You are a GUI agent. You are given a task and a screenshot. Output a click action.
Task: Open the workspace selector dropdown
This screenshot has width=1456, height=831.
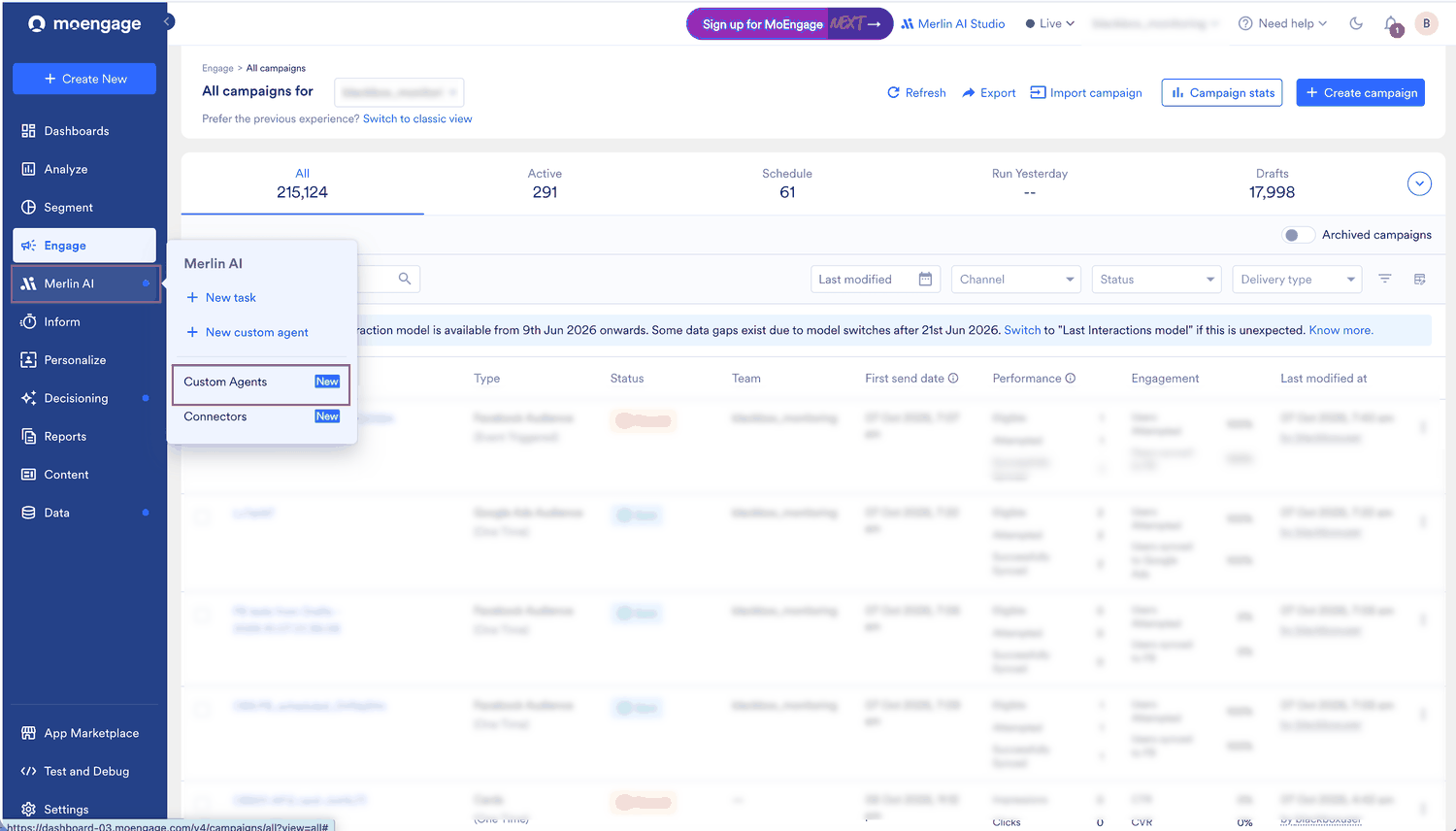[399, 92]
